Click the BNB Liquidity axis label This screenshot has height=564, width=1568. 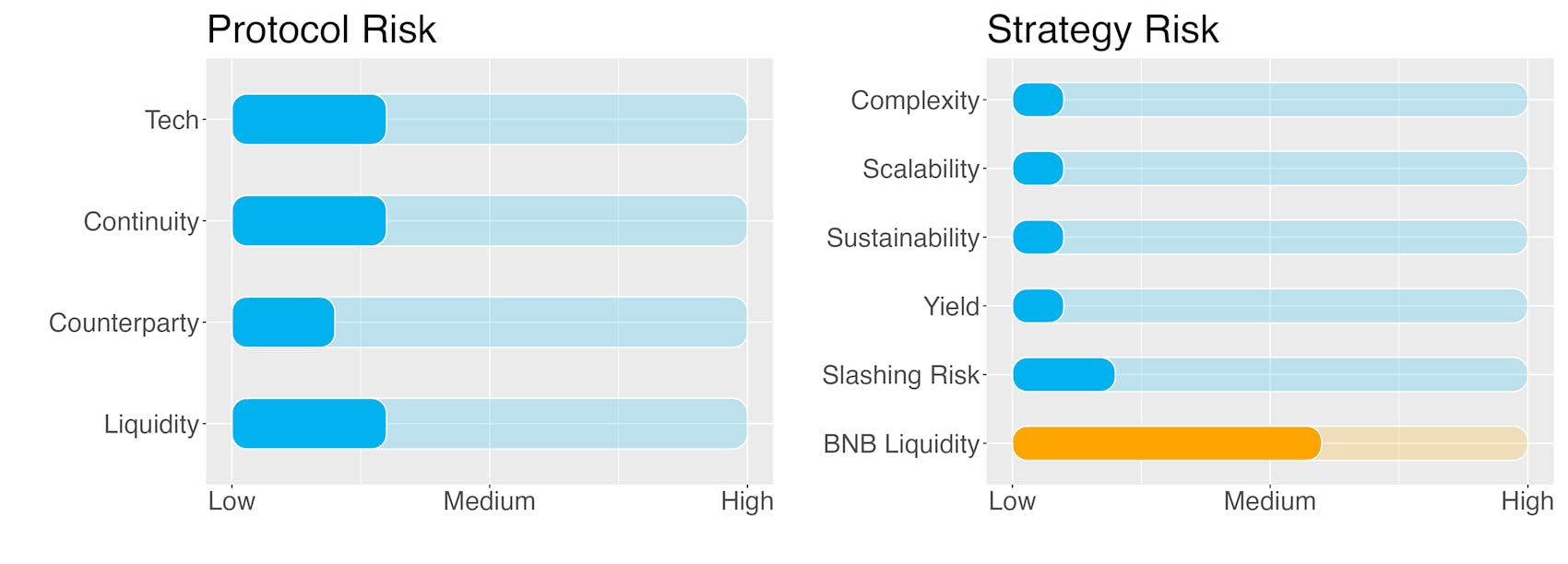pos(901,444)
